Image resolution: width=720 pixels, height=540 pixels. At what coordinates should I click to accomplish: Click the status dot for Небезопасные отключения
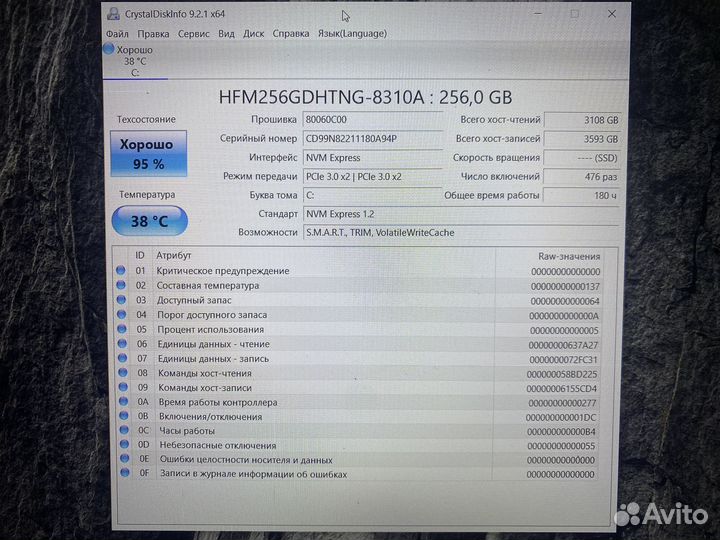[124, 444]
